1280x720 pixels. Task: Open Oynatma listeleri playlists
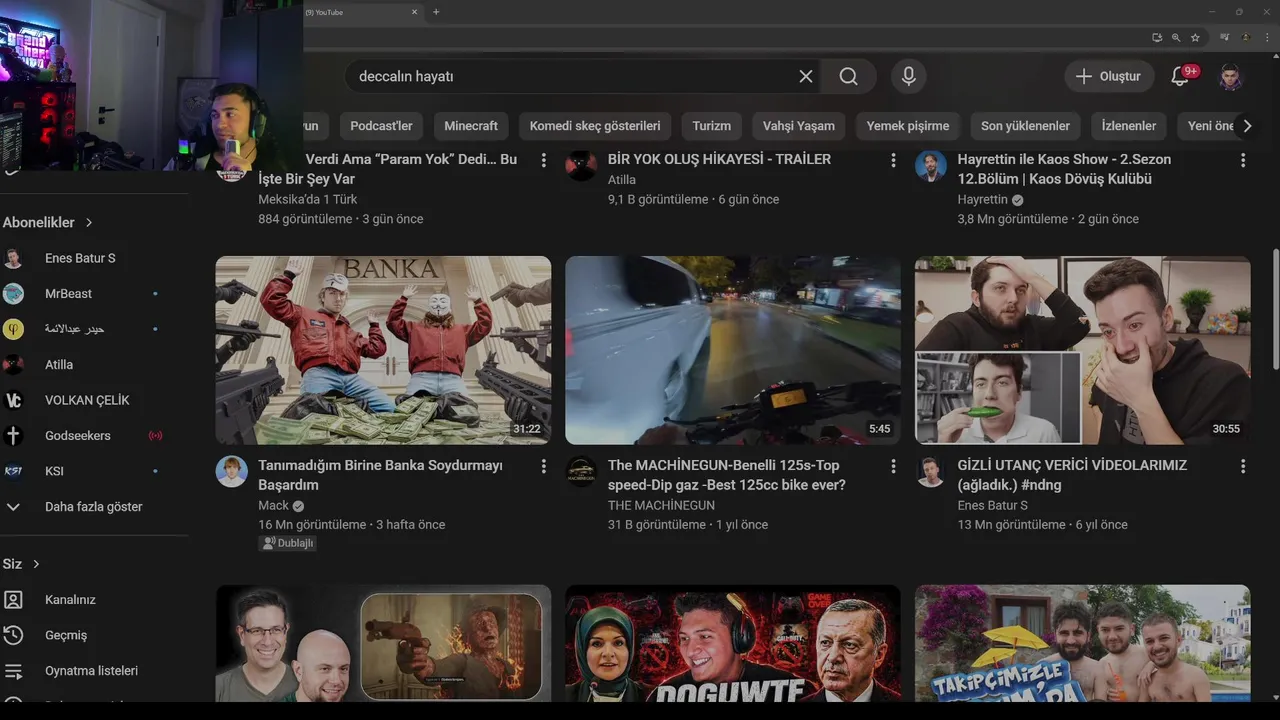pyautogui.click(x=93, y=671)
